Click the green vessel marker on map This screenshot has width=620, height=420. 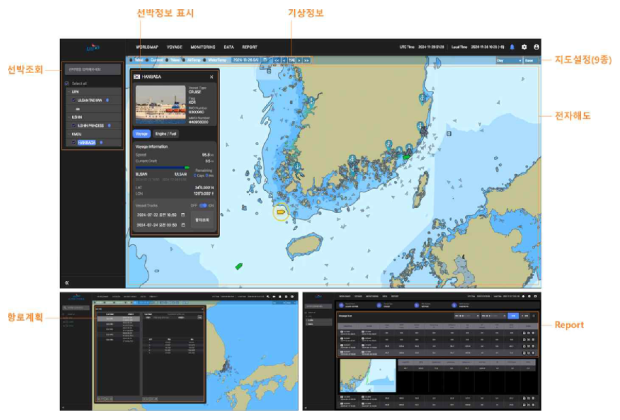[239, 266]
